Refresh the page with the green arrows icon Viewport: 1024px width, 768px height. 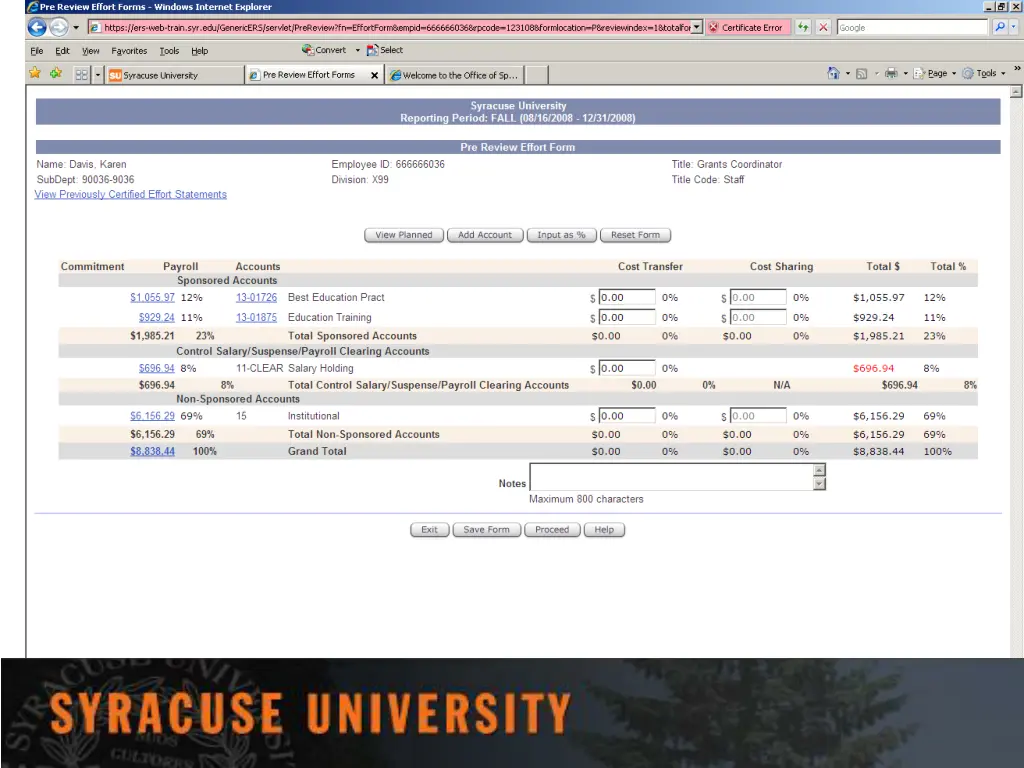tap(803, 27)
